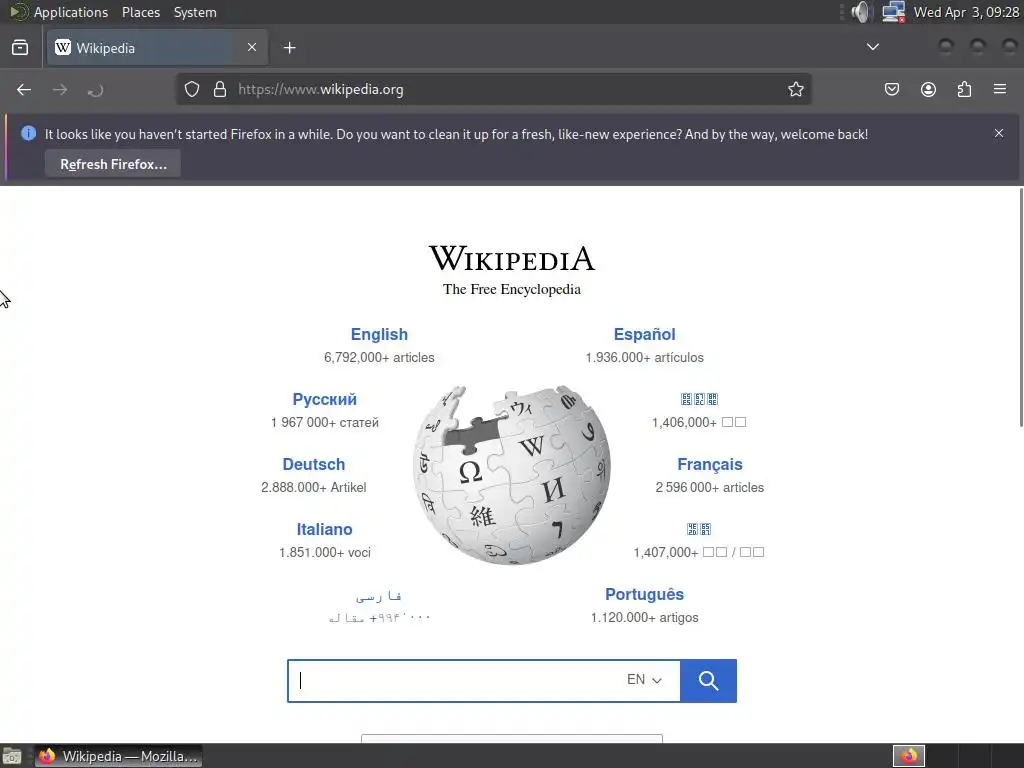
Task: Click the page vertical scrollbar
Action: coord(1021,307)
